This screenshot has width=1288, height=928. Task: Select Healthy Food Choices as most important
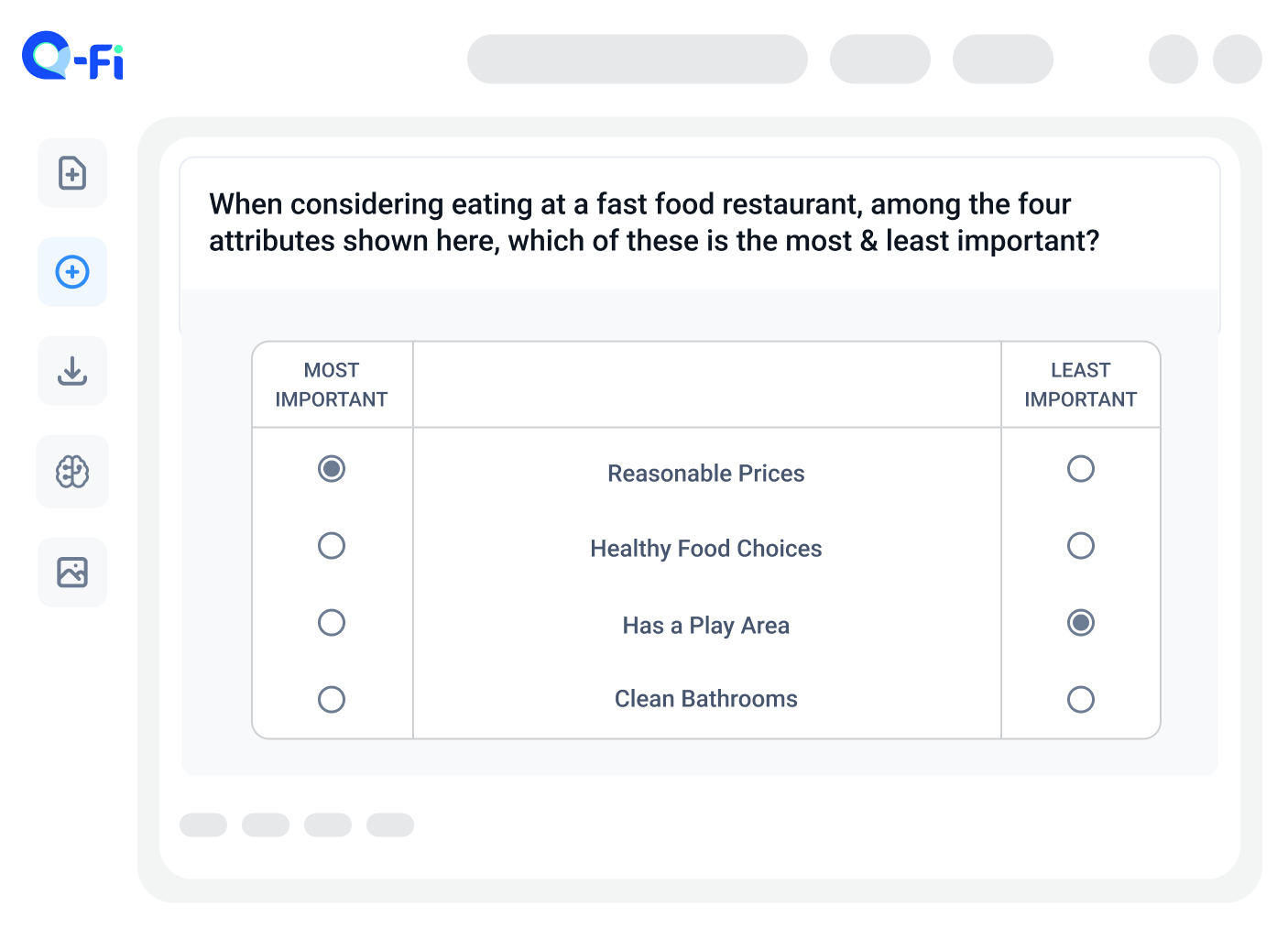point(332,546)
